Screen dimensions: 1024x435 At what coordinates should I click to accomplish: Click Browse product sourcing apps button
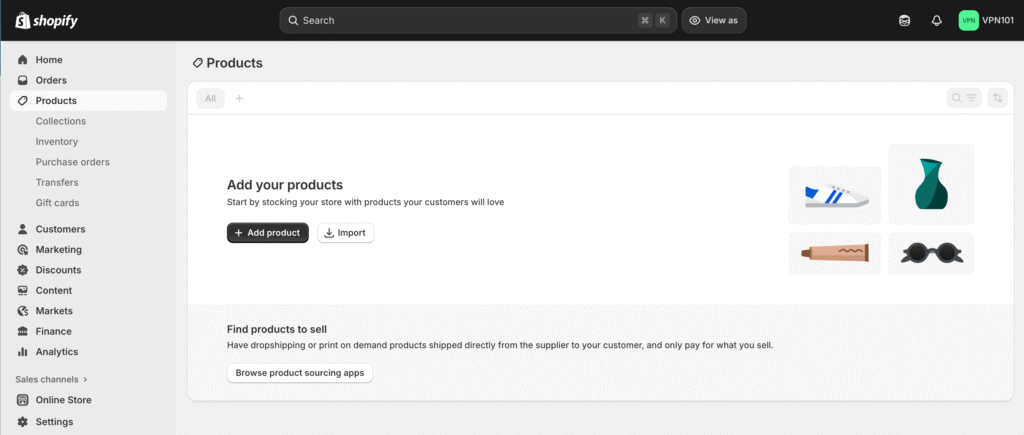click(300, 373)
